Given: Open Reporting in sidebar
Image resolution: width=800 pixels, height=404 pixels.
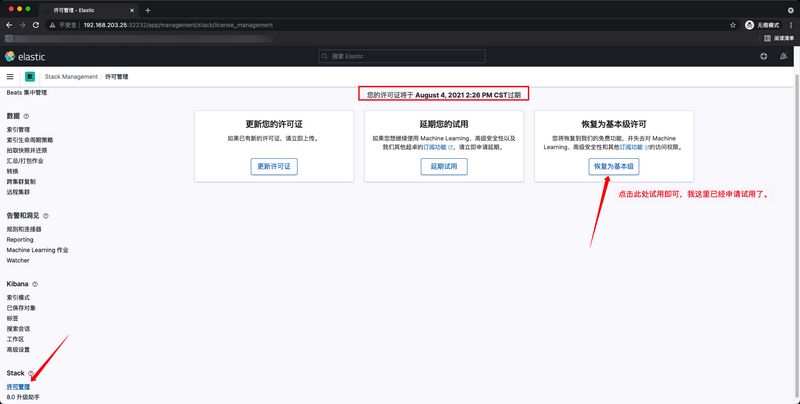Looking at the screenshot, I should [20, 240].
